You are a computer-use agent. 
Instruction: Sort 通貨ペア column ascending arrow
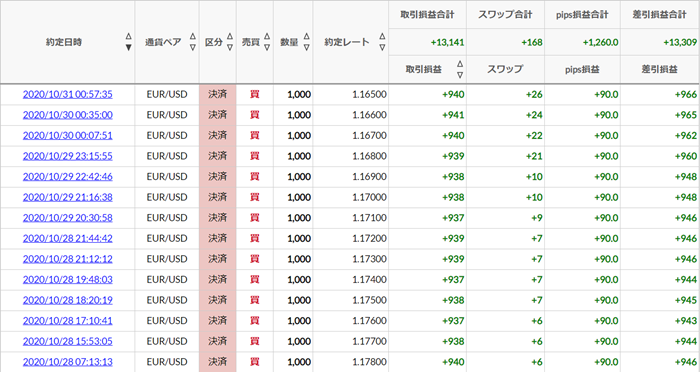(193, 36)
